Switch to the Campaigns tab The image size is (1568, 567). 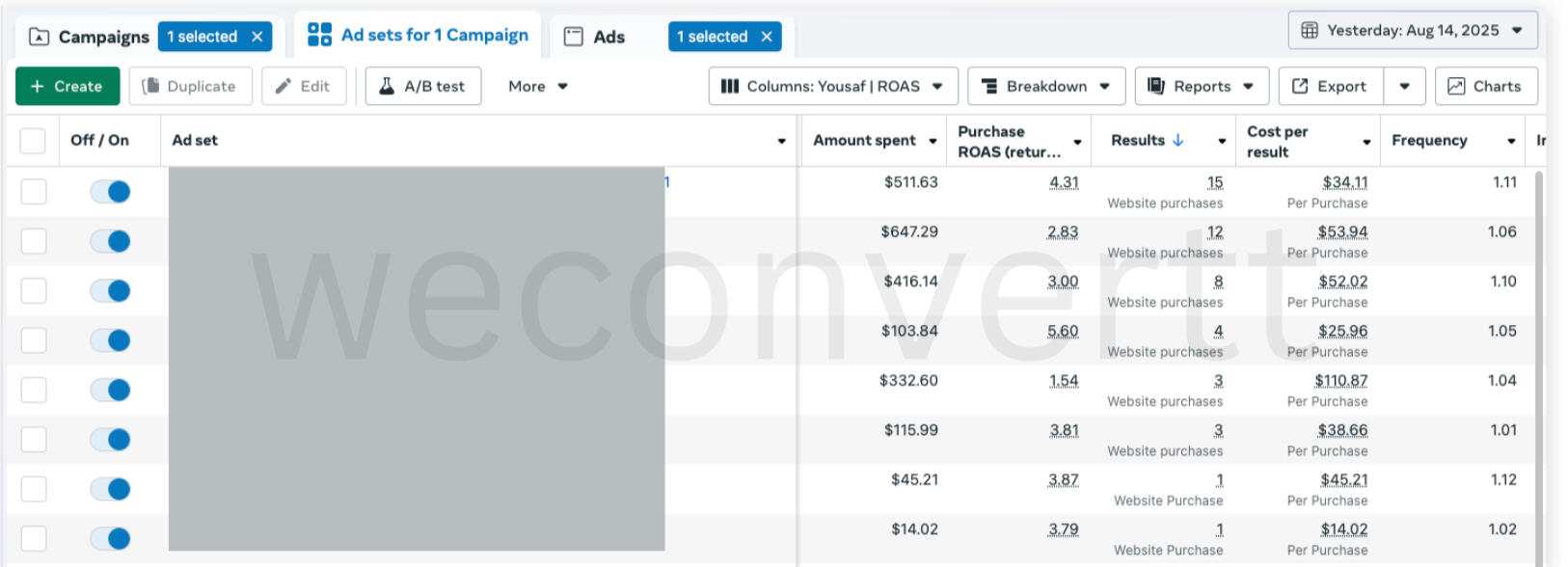(x=90, y=37)
